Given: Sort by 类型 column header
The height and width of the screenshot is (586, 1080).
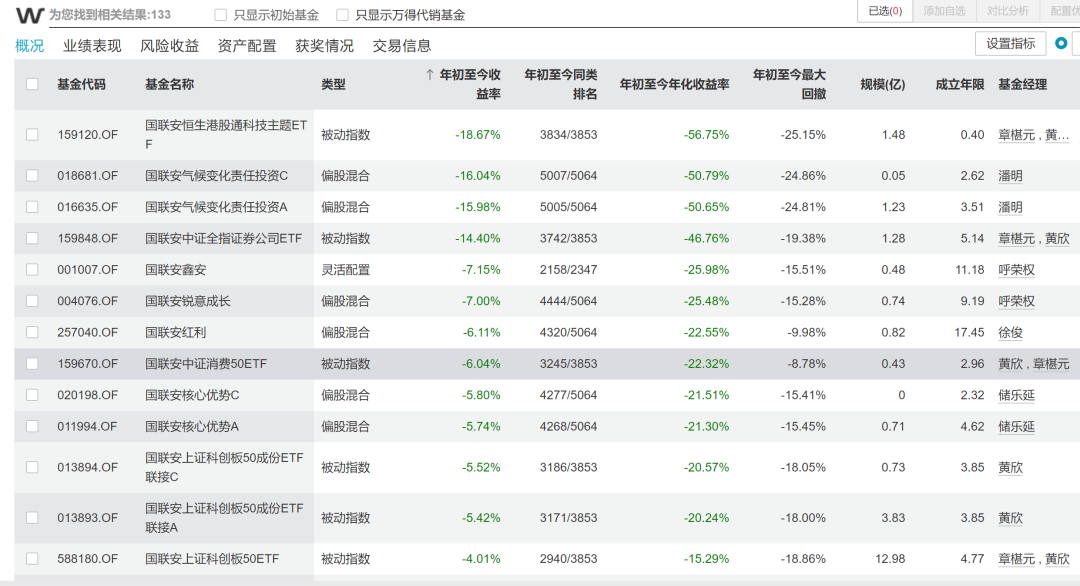Looking at the screenshot, I should [x=333, y=84].
